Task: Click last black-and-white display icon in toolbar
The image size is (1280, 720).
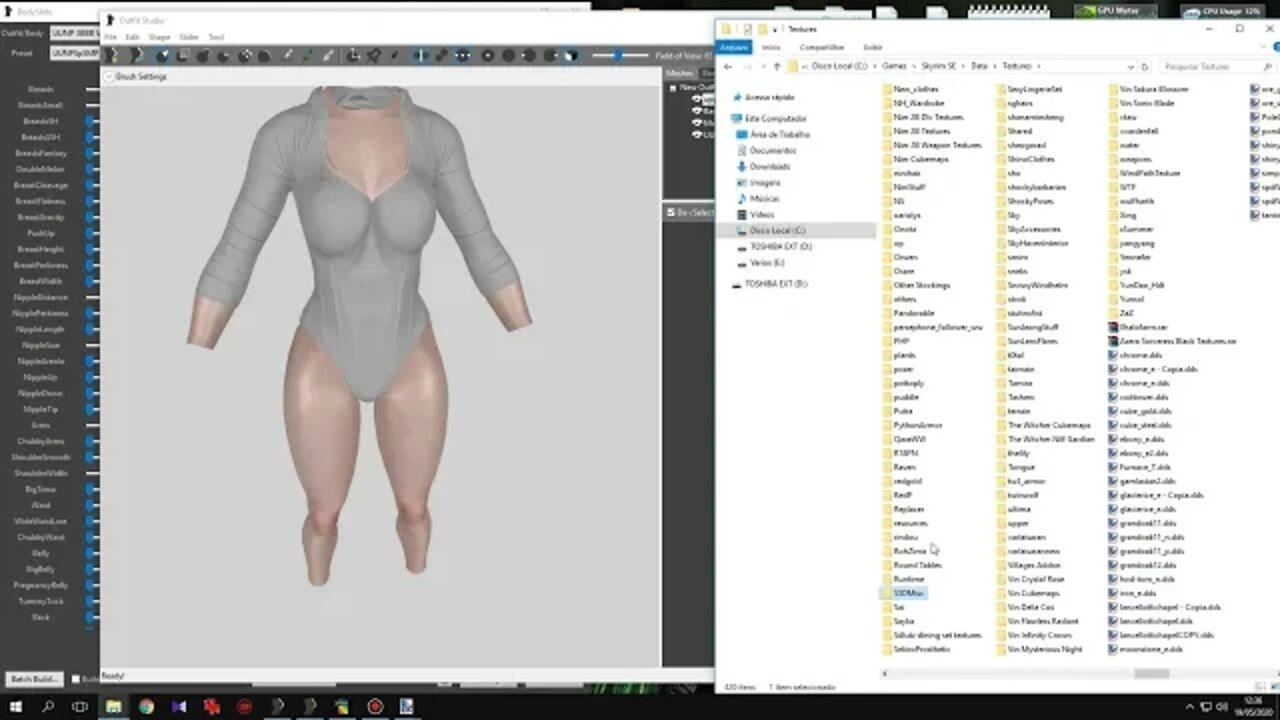Action: (571, 56)
